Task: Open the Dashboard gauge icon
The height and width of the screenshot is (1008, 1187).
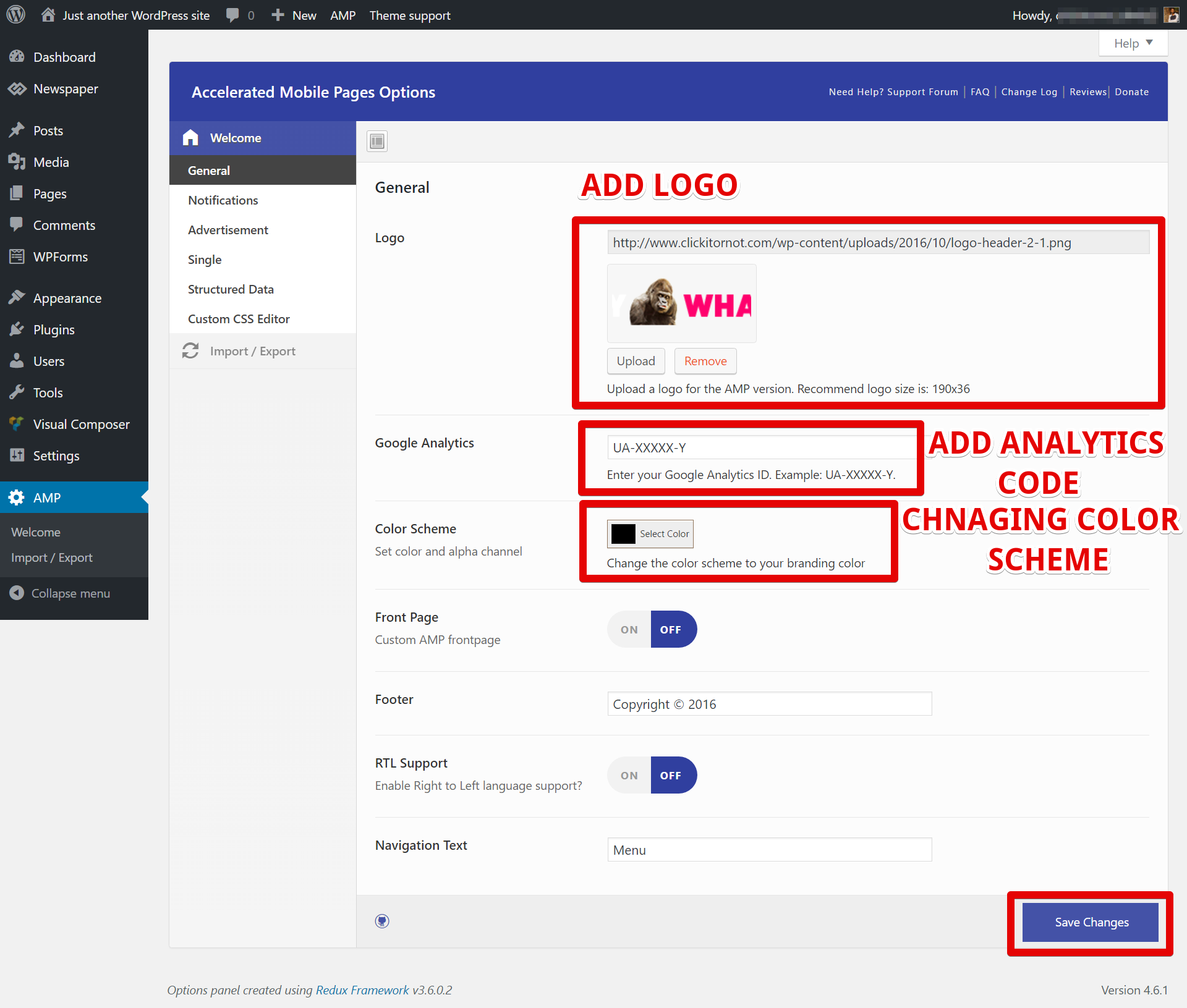Action: pos(17,57)
